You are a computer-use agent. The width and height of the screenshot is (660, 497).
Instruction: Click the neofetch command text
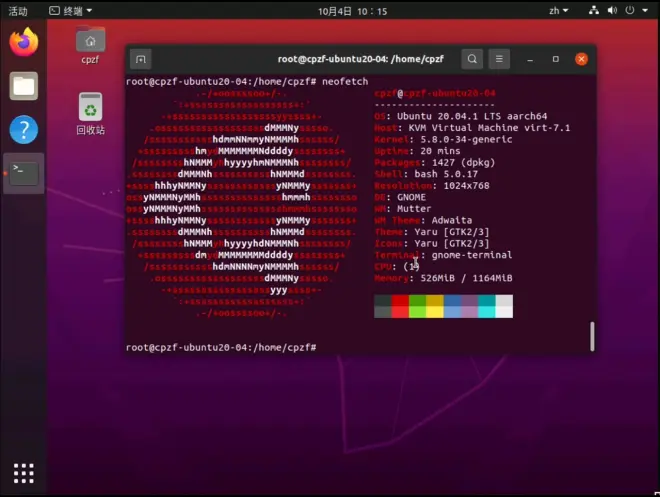pyautogui.click(x=345, y=81)
